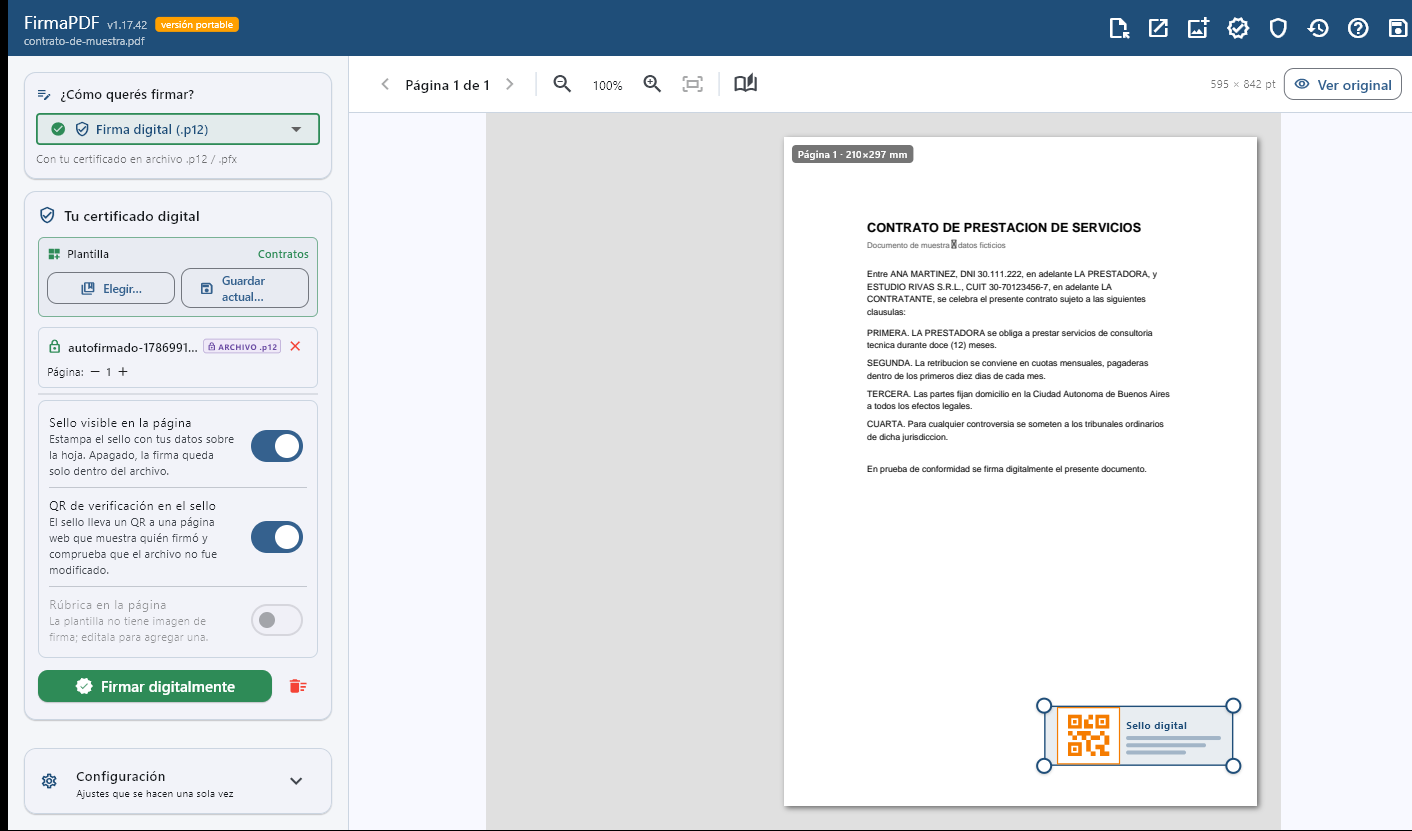The width and height of the screenshot is (1412, 831).
Task: Click the save floppy disk icon
Action: (x=1398, y=28)
